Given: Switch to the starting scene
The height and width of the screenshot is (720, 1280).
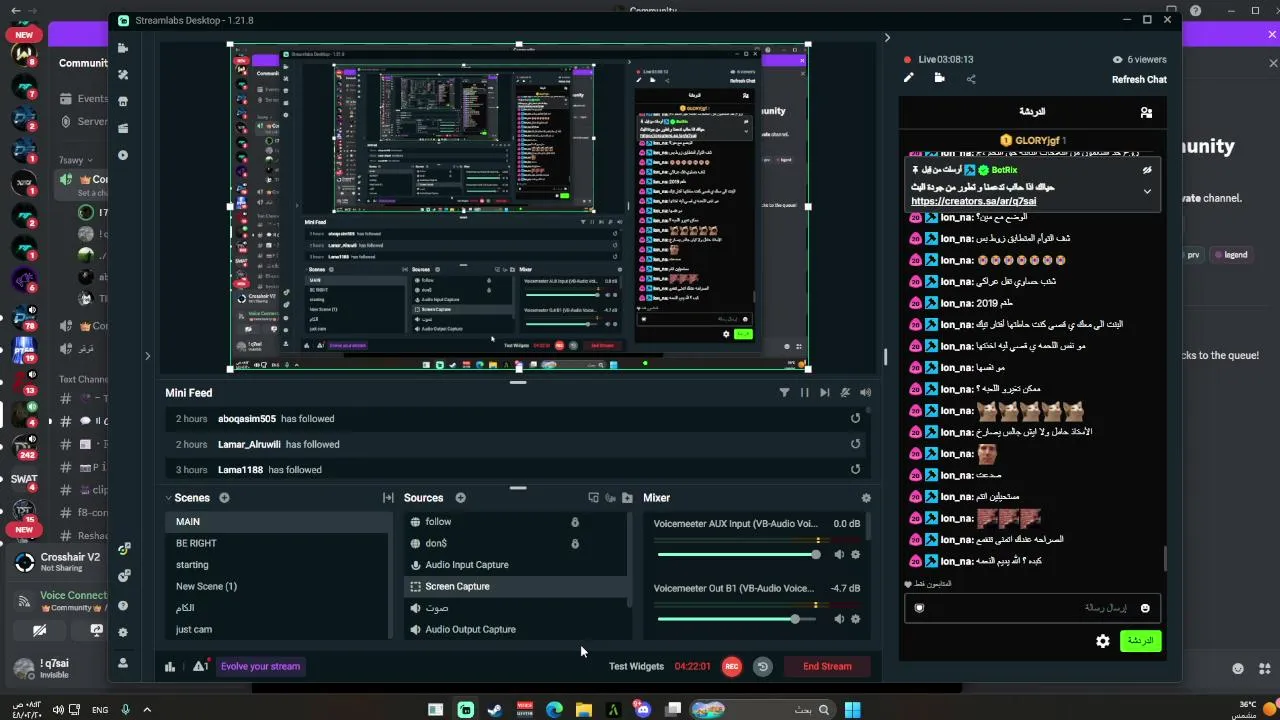Looking at the screenshot, I should coord(279,565).
